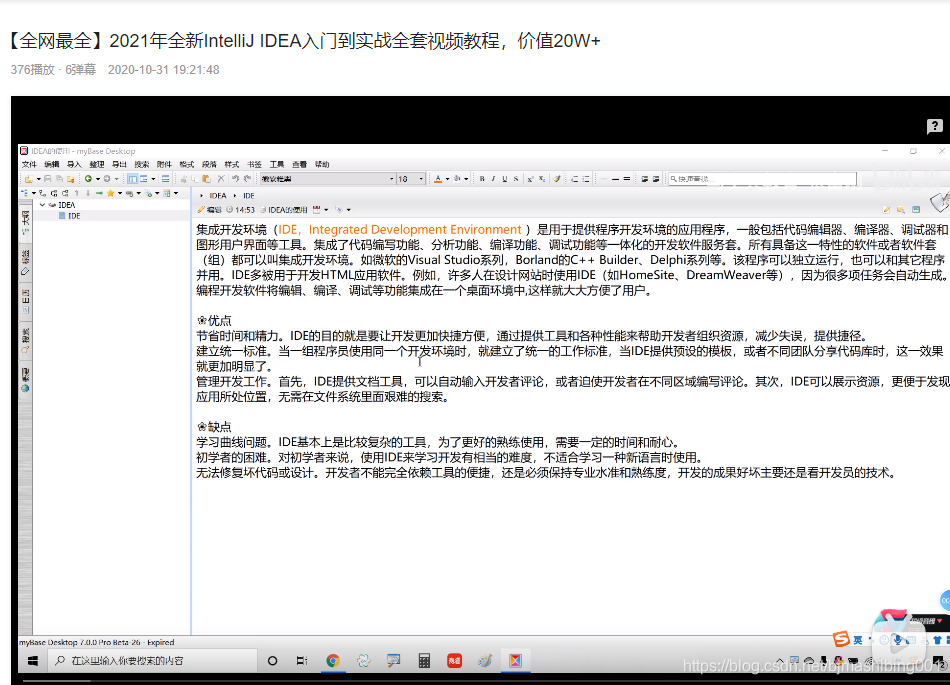The width and height of the screenshot is (950, 685).
Task: Toggle bold formatting
Action: [x=482, y=179]
